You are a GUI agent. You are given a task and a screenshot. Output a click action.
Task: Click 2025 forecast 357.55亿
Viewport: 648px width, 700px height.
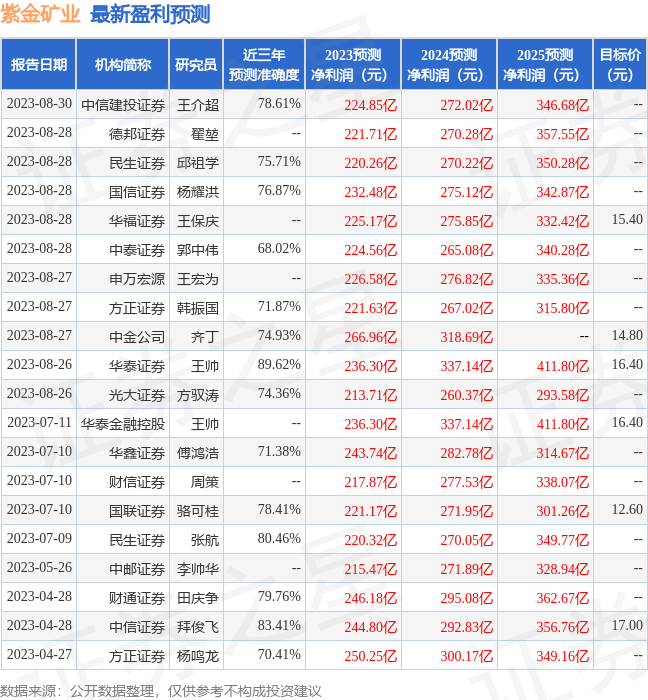(562, 134)
